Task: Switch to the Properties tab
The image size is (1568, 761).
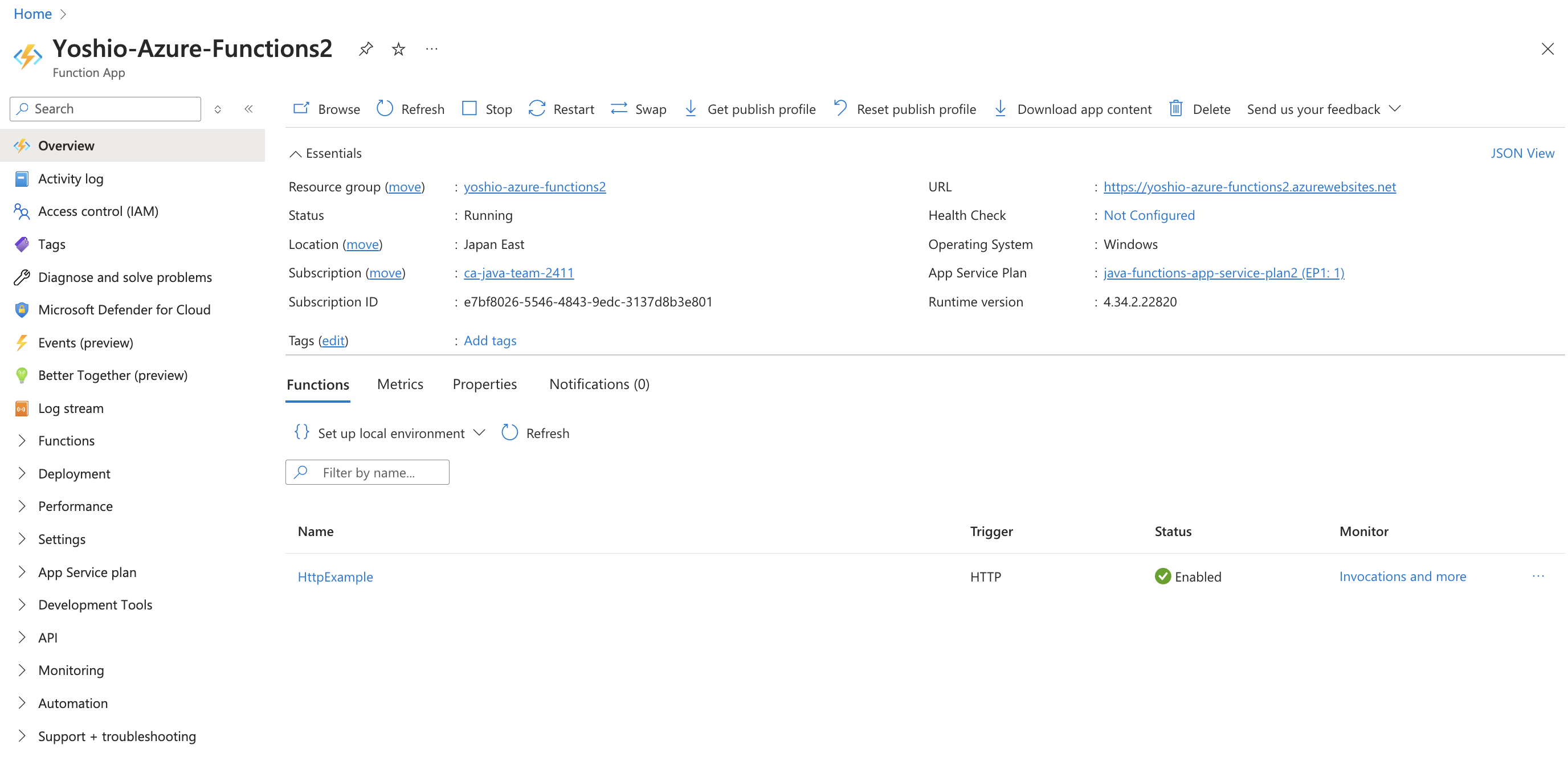Action: [484, 384]
